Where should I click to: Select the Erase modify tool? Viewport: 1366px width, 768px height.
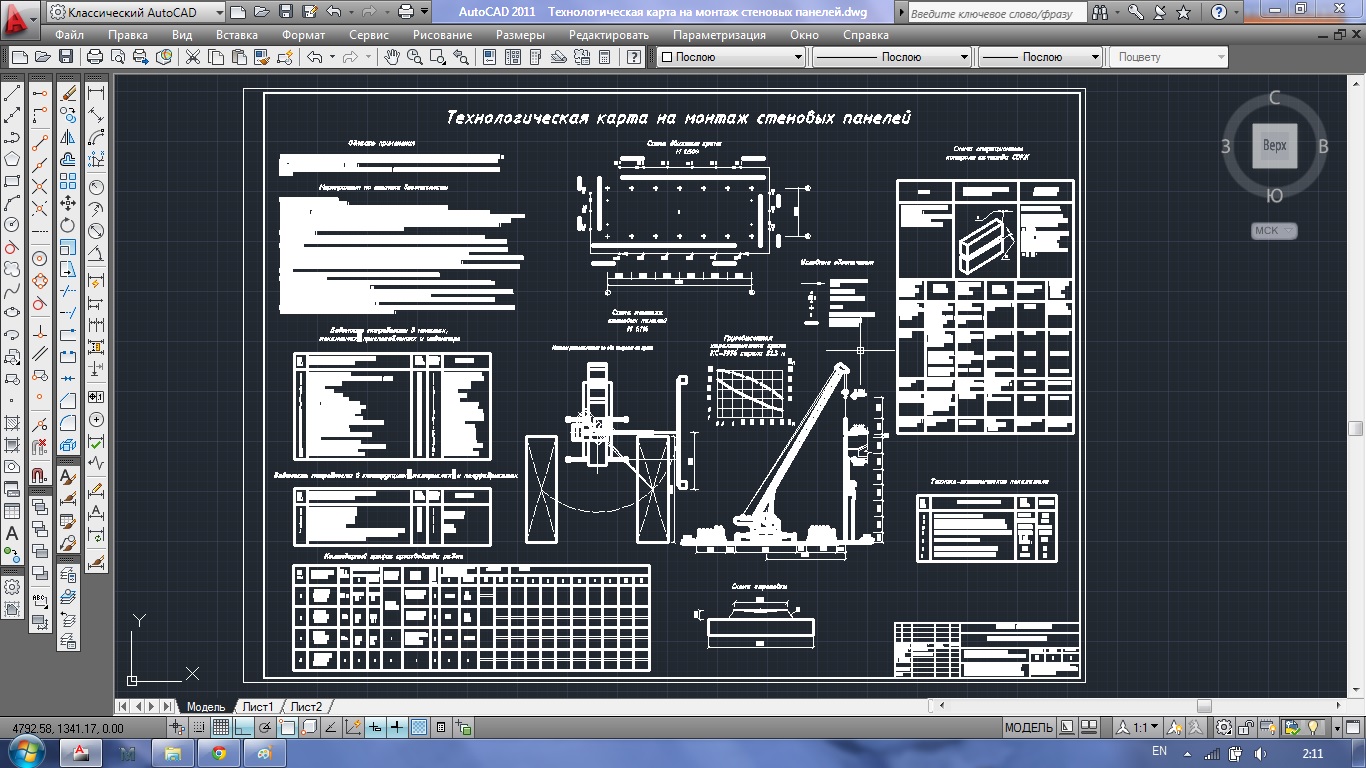click(x=68, y=93)
